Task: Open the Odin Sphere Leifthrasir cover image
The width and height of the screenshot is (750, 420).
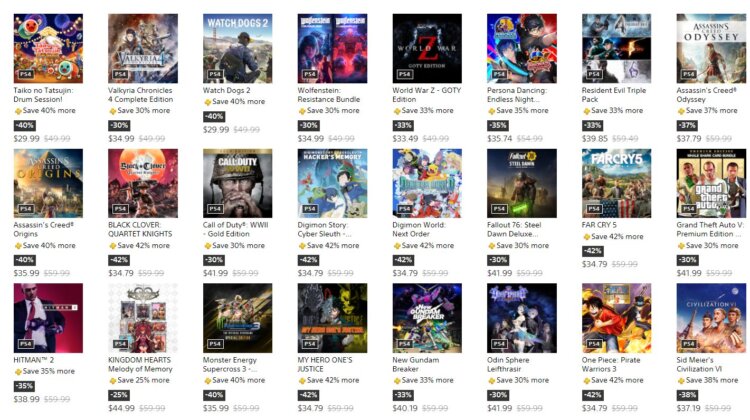Action: click(x=521, y=318)
